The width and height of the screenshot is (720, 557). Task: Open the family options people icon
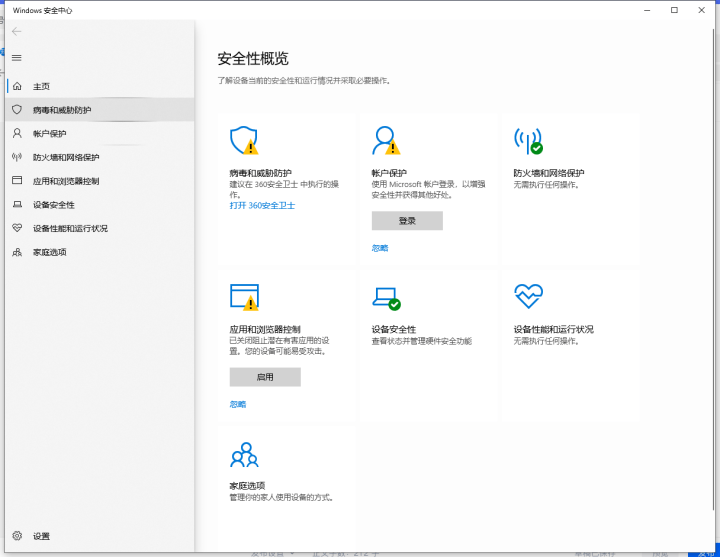[x=244, y=455]
